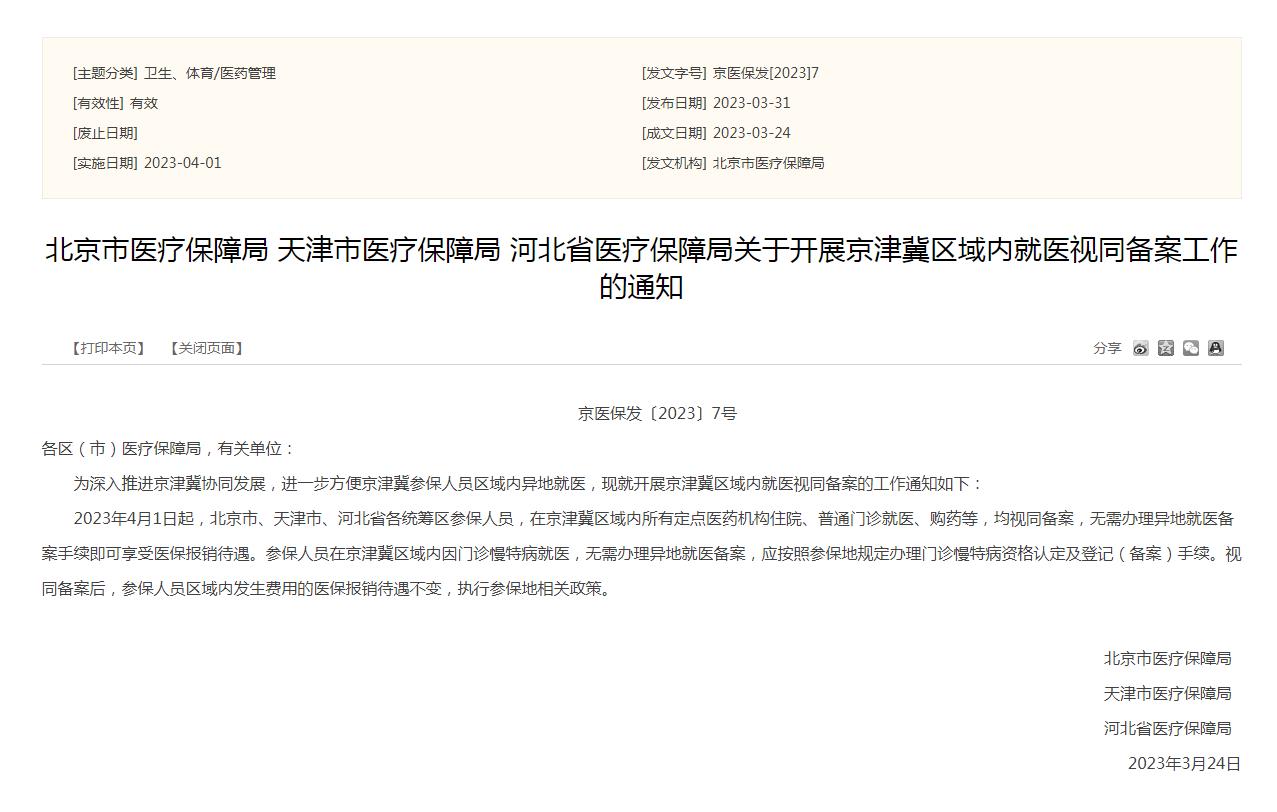Click the salutation line 各区（市）医疗保障局
Image resolution: width=1277 pixels, height=812 pixels.
click(x=168, y=449)
